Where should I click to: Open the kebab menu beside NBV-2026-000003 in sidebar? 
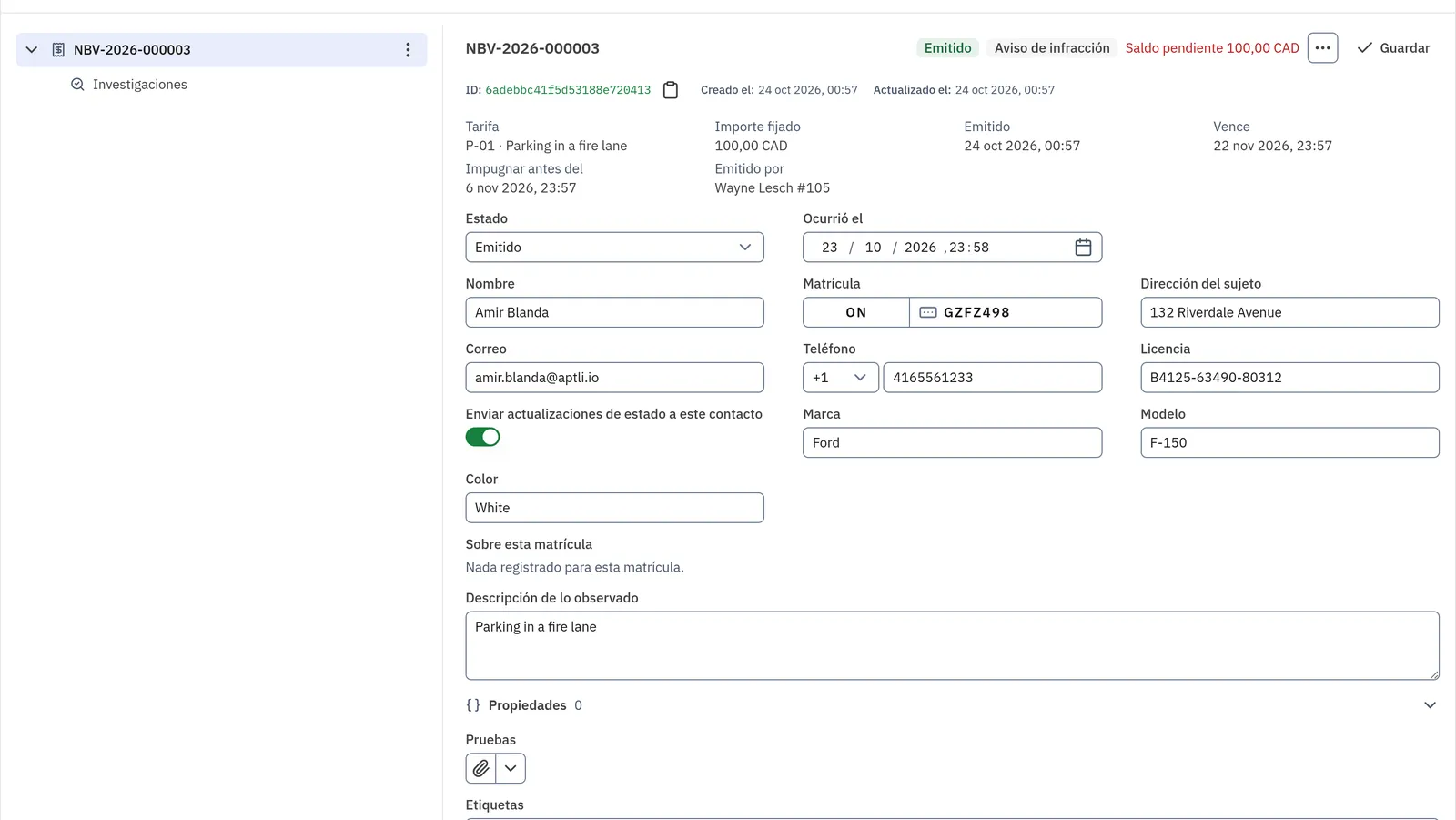(x=408, y=50)
